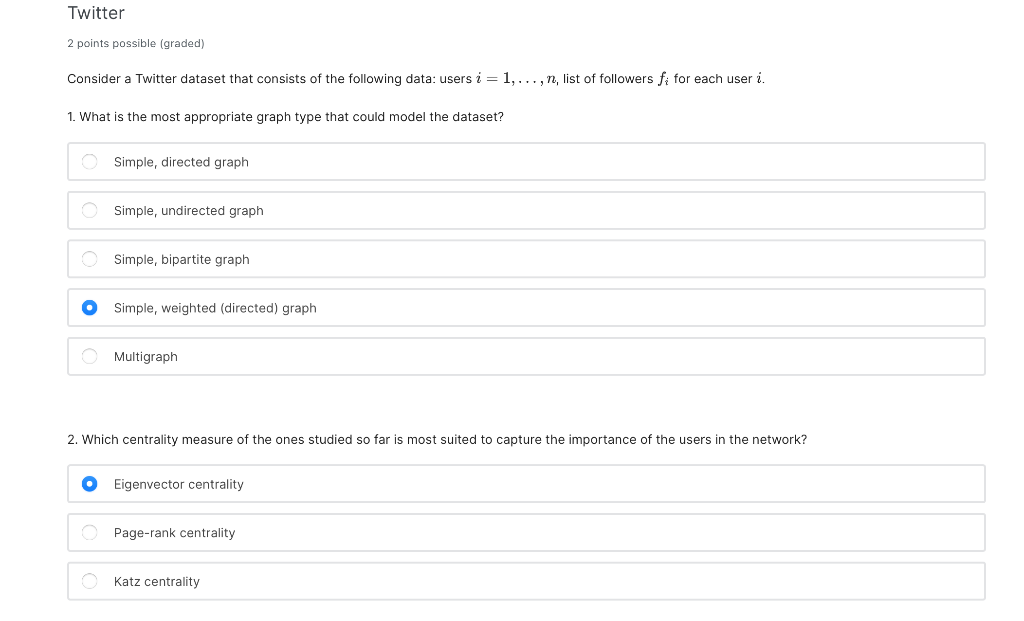Click the Twitter dataset description sentence
This screenshot has height=621, width=1024.
(415, 78)
